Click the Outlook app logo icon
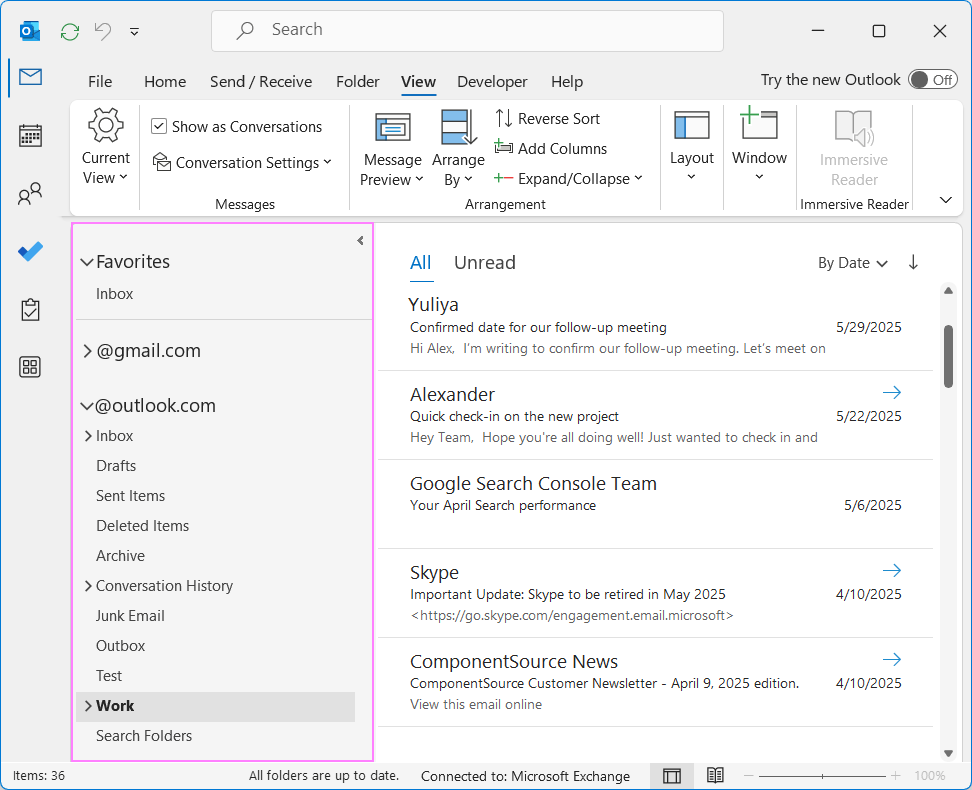The height and width of the screenshot is (790, 972). point(30,30)
